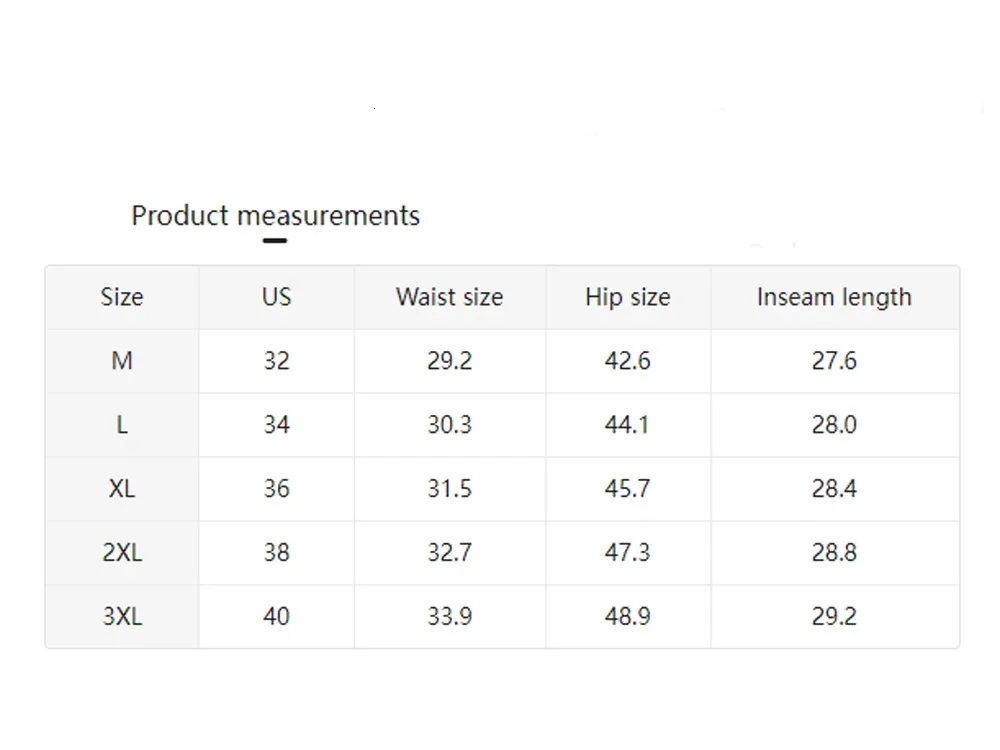Click inseam length value 27.6

(834, 361)
